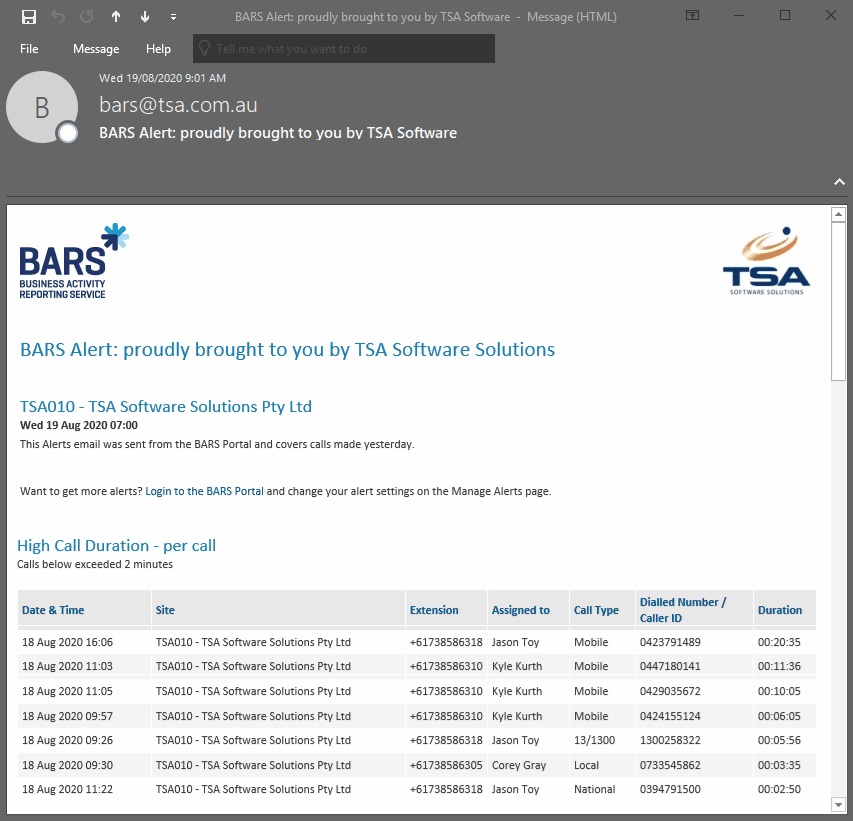Click the presence status circle on avatar
Image resolution: width=853 pixels, height=821 pixels.
point(68,133)
